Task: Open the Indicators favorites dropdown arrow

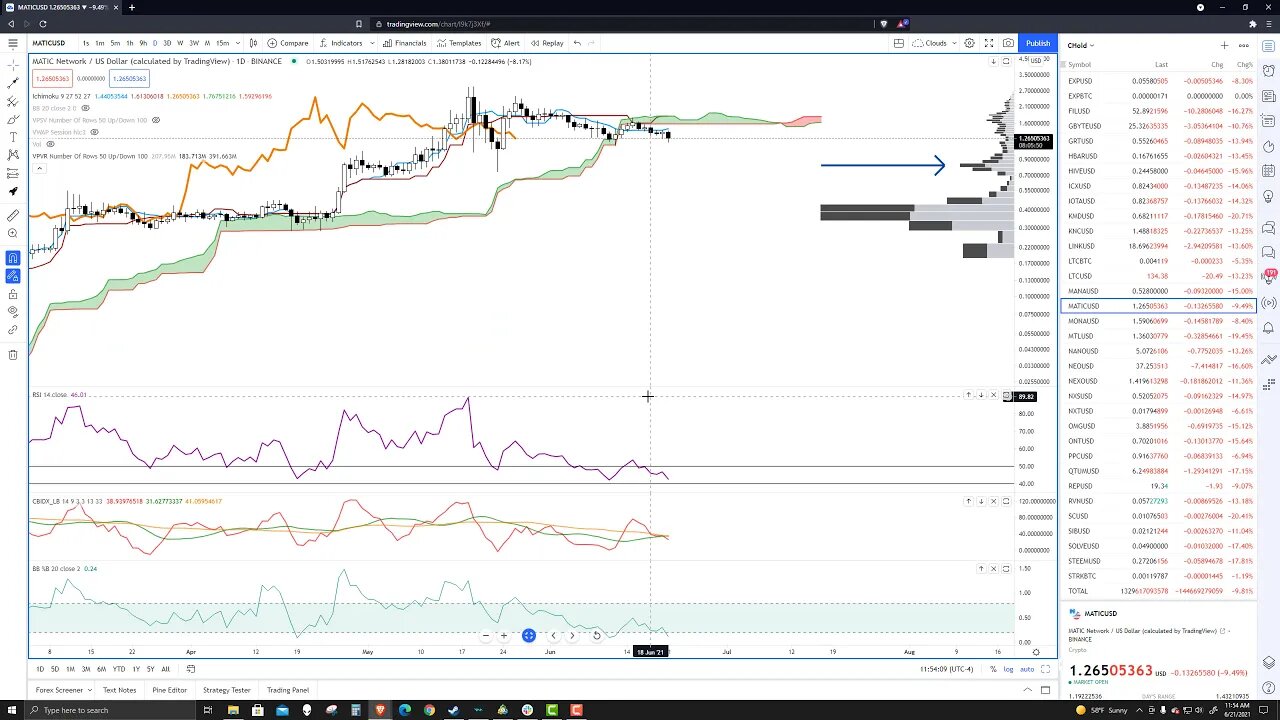Action: point(372,43)
